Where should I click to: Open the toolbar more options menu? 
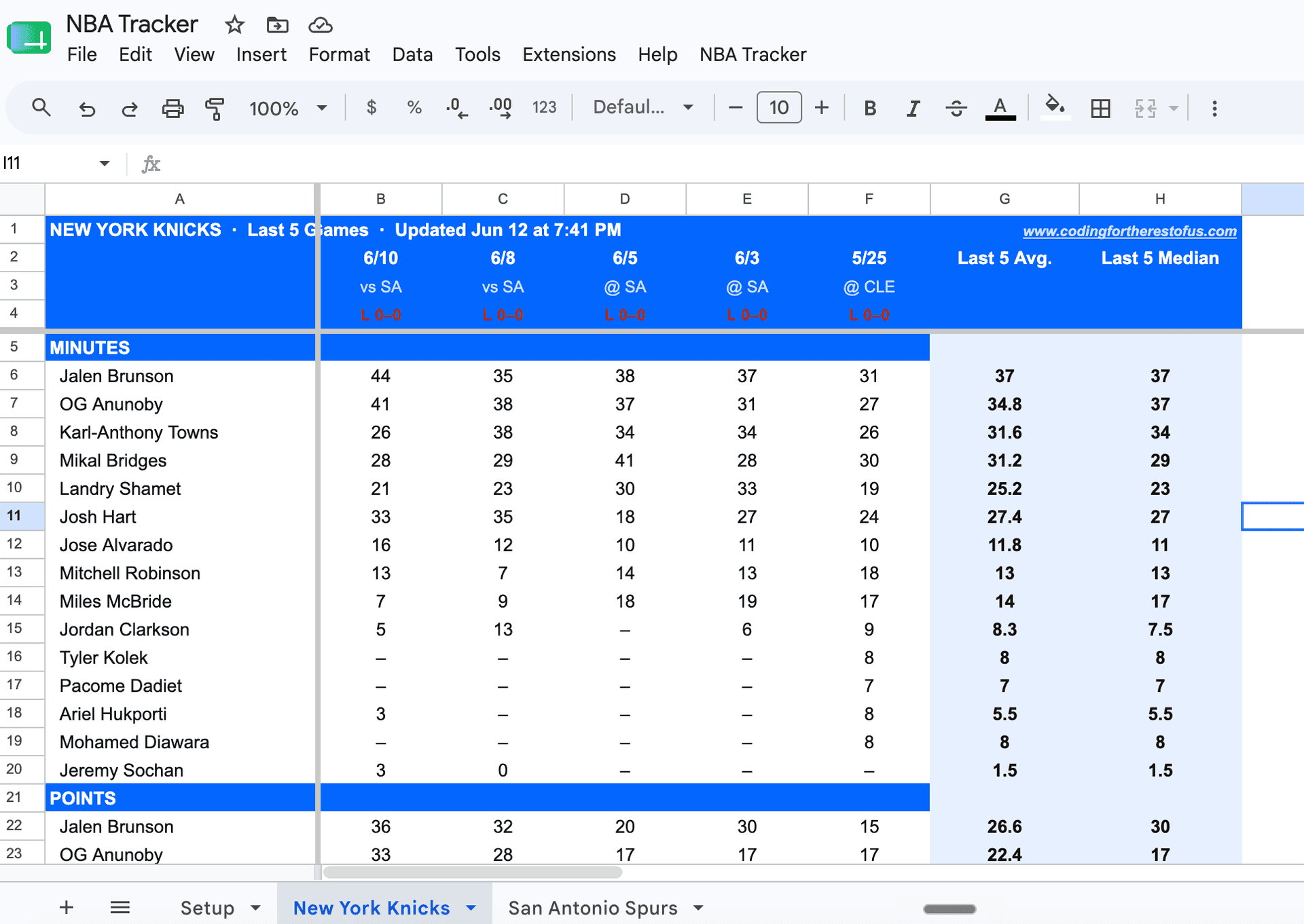(x=1214, y=108)
